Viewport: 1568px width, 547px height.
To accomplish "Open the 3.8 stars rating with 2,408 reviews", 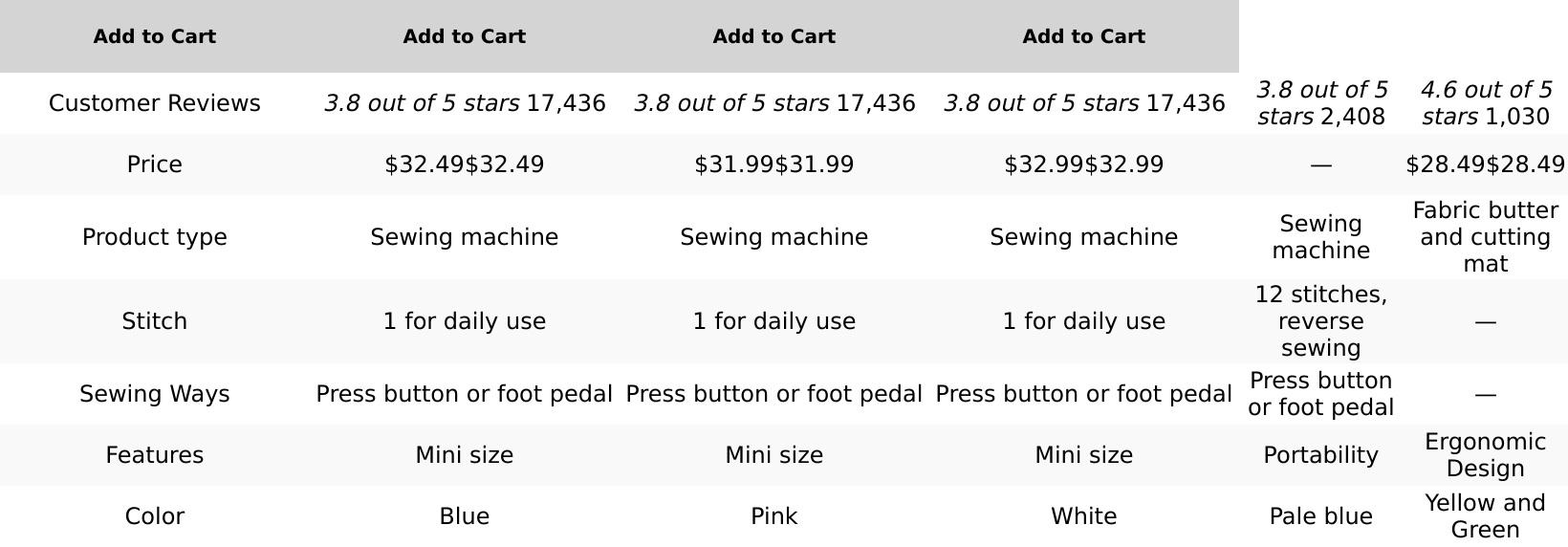I will [x=1320, y=103].
